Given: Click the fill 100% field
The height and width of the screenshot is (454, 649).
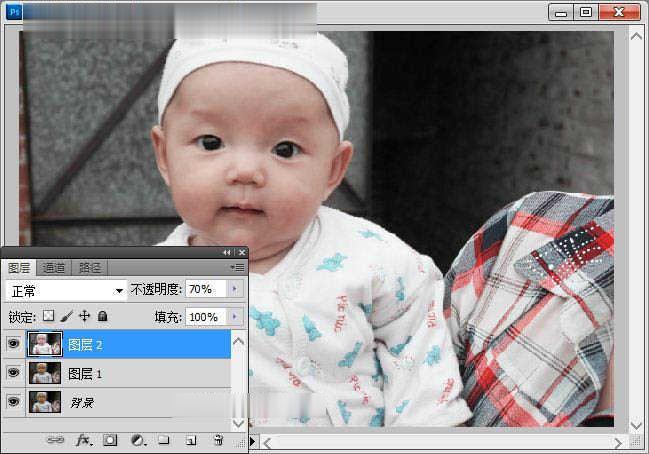Looking at the screenshot, I should click(x=206, y=317).
